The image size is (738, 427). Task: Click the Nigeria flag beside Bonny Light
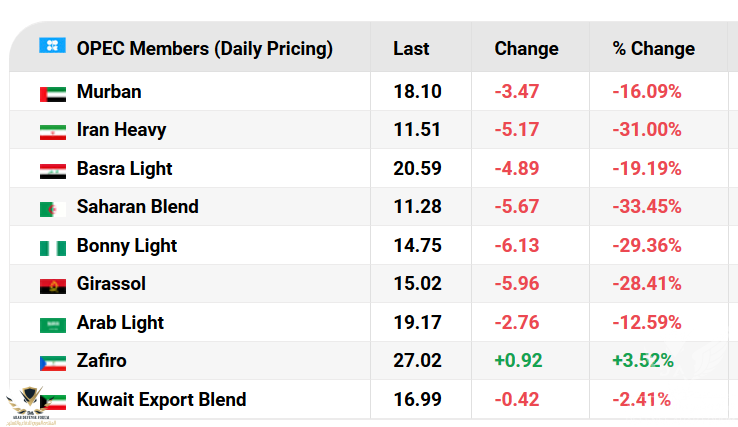click(x=53, y=247)
